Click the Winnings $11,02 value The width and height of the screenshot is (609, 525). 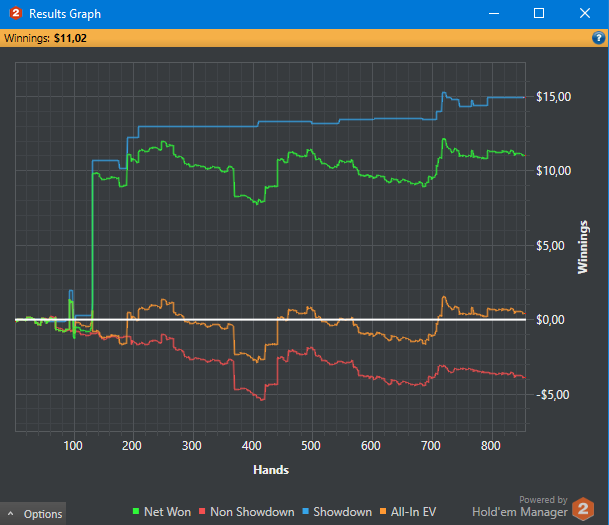pyautogui.click(x=70, y=38)
